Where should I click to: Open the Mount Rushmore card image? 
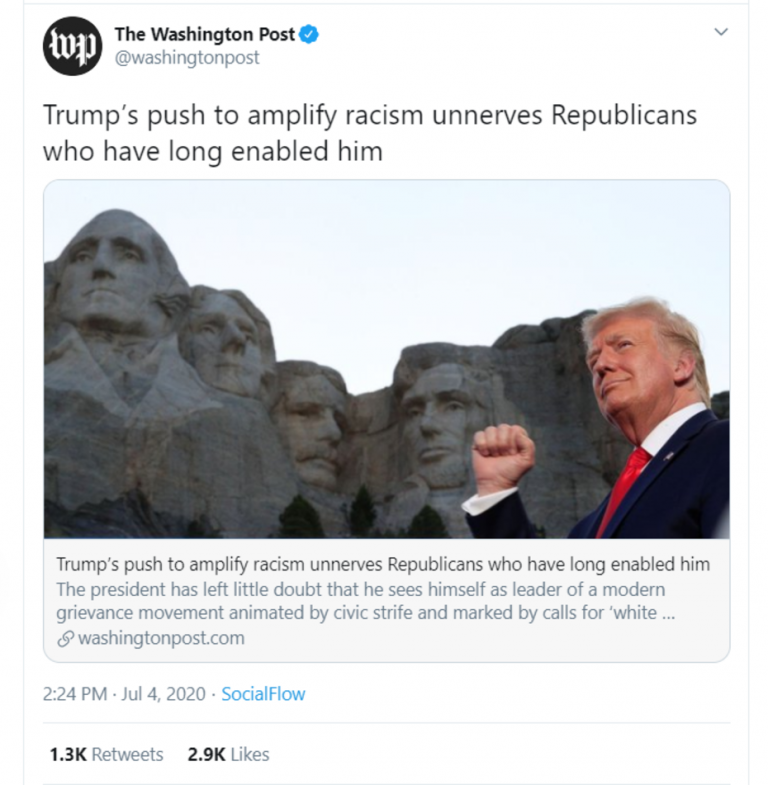tap(387, 359)
